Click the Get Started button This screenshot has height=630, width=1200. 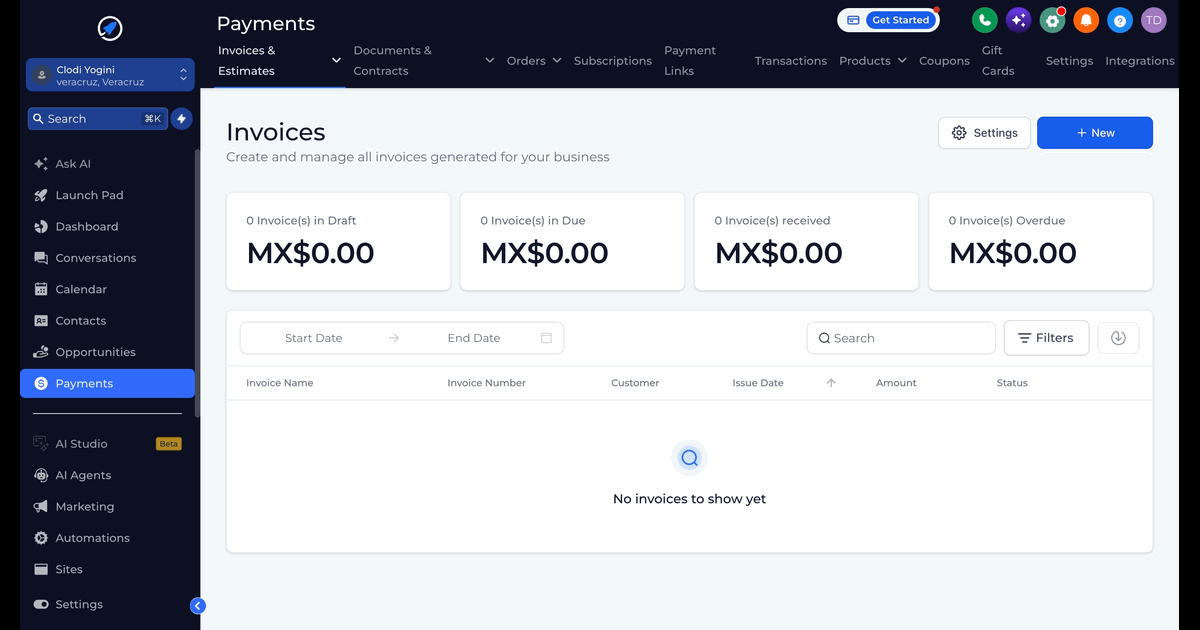tap(901, 20)
